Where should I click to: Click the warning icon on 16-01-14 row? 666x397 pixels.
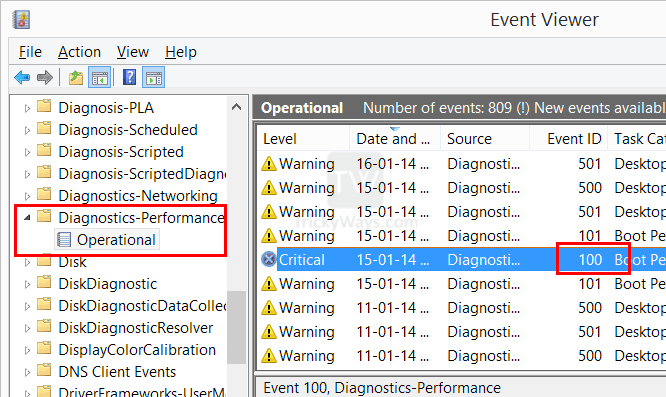[269, 163]
